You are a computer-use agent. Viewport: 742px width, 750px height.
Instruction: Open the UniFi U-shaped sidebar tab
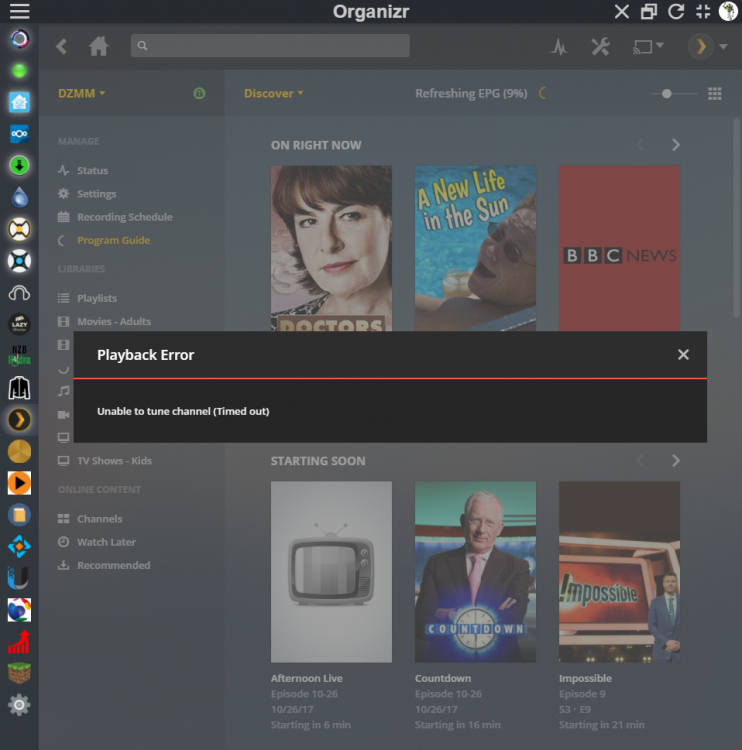pyautogui.click(x=19, y=578)
